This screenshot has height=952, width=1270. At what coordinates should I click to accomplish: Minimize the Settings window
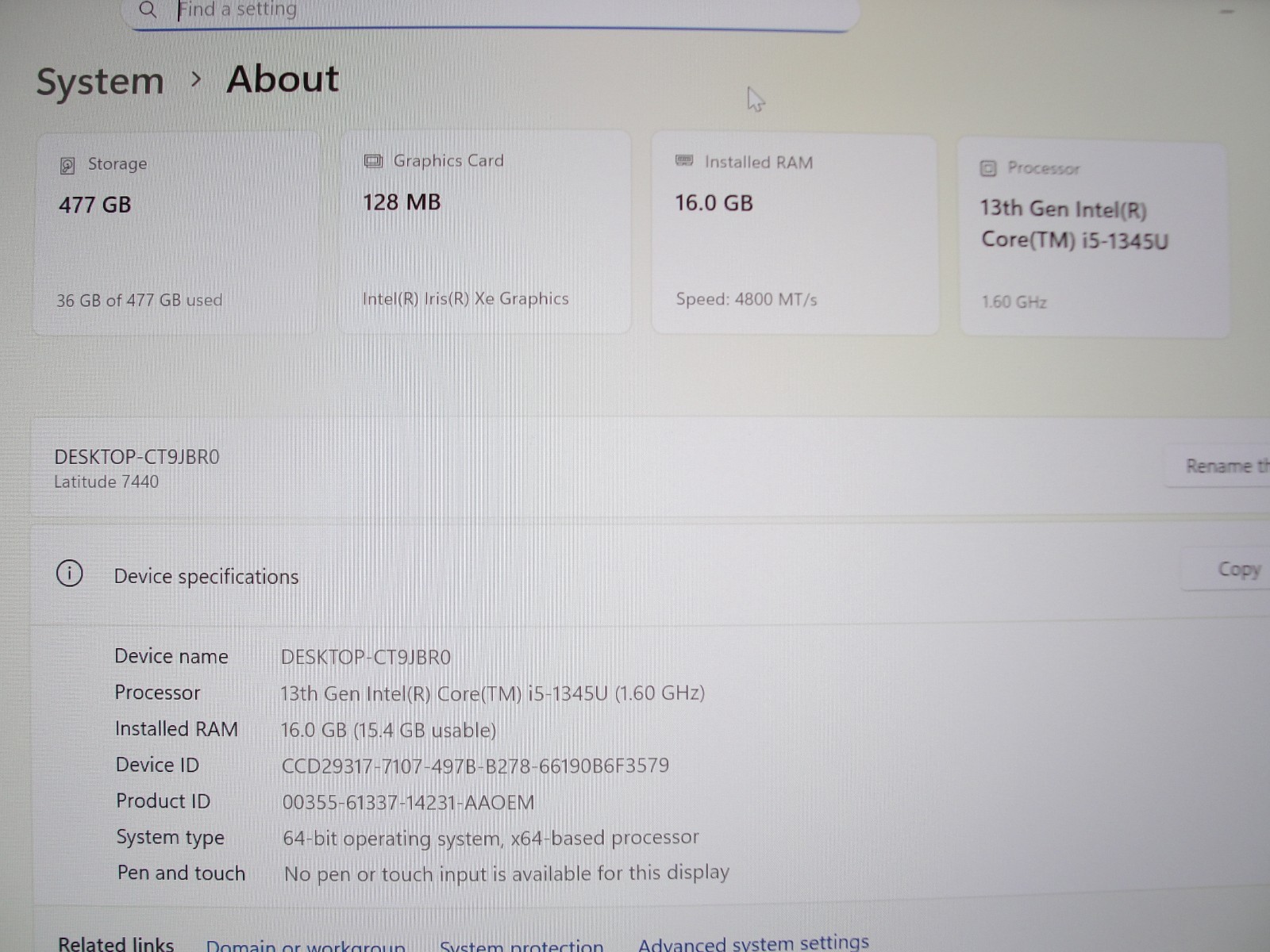[1227, 11]
